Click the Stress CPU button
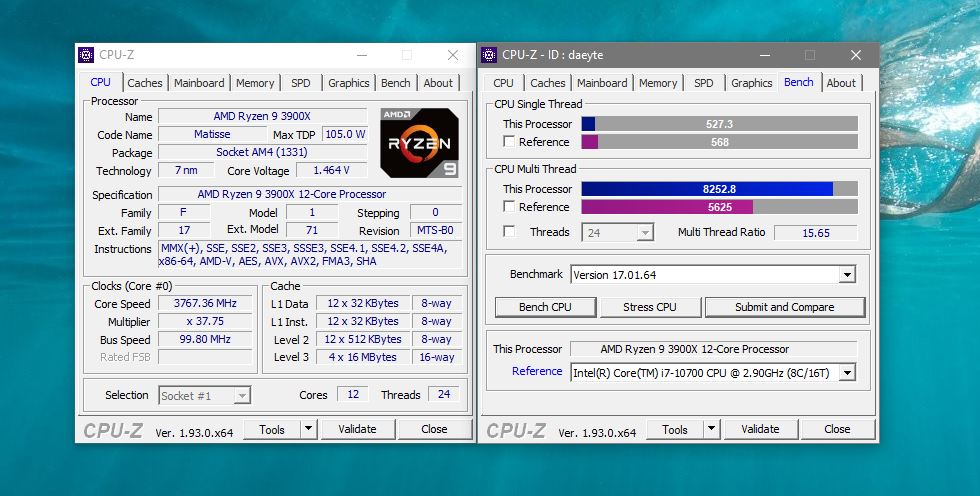The height and width of the screenshot is (496, 980). pos(650,307)
